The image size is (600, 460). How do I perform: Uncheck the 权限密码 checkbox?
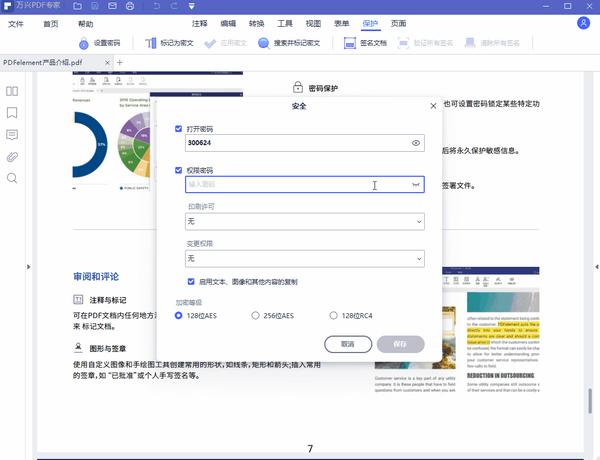coord(178,170)
